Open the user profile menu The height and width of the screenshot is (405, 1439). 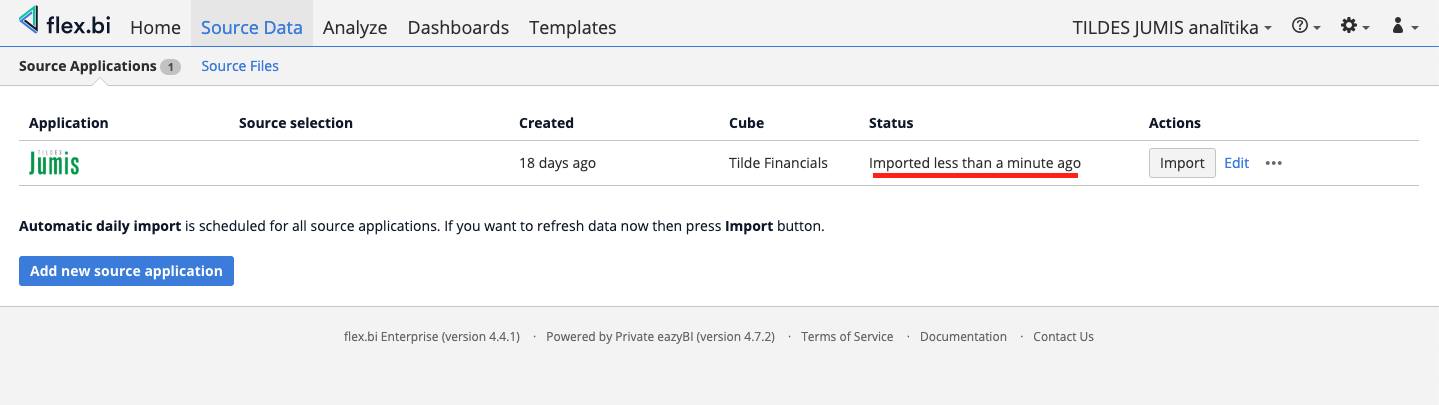(x=1404, y=27)
